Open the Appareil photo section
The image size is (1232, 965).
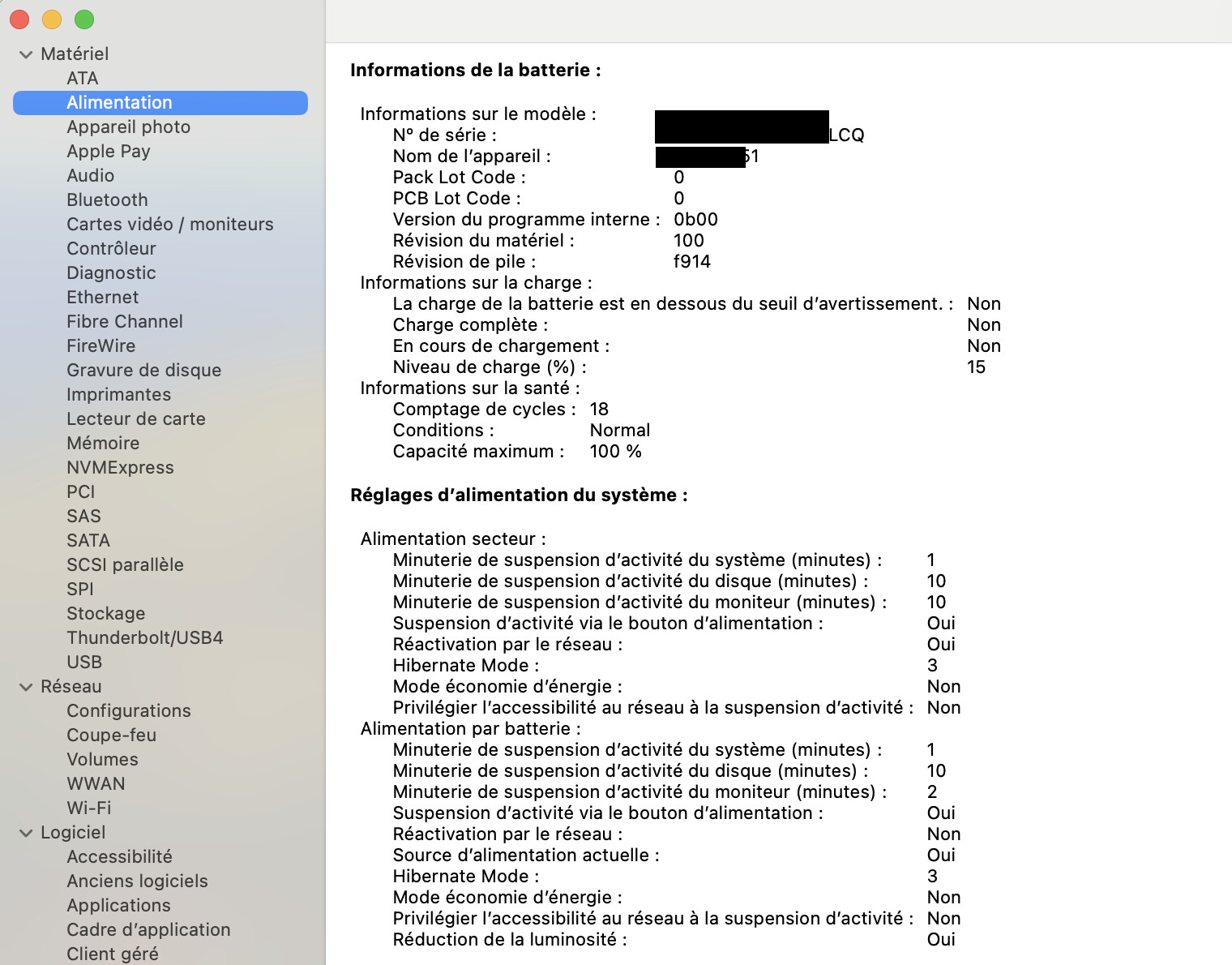128,127
